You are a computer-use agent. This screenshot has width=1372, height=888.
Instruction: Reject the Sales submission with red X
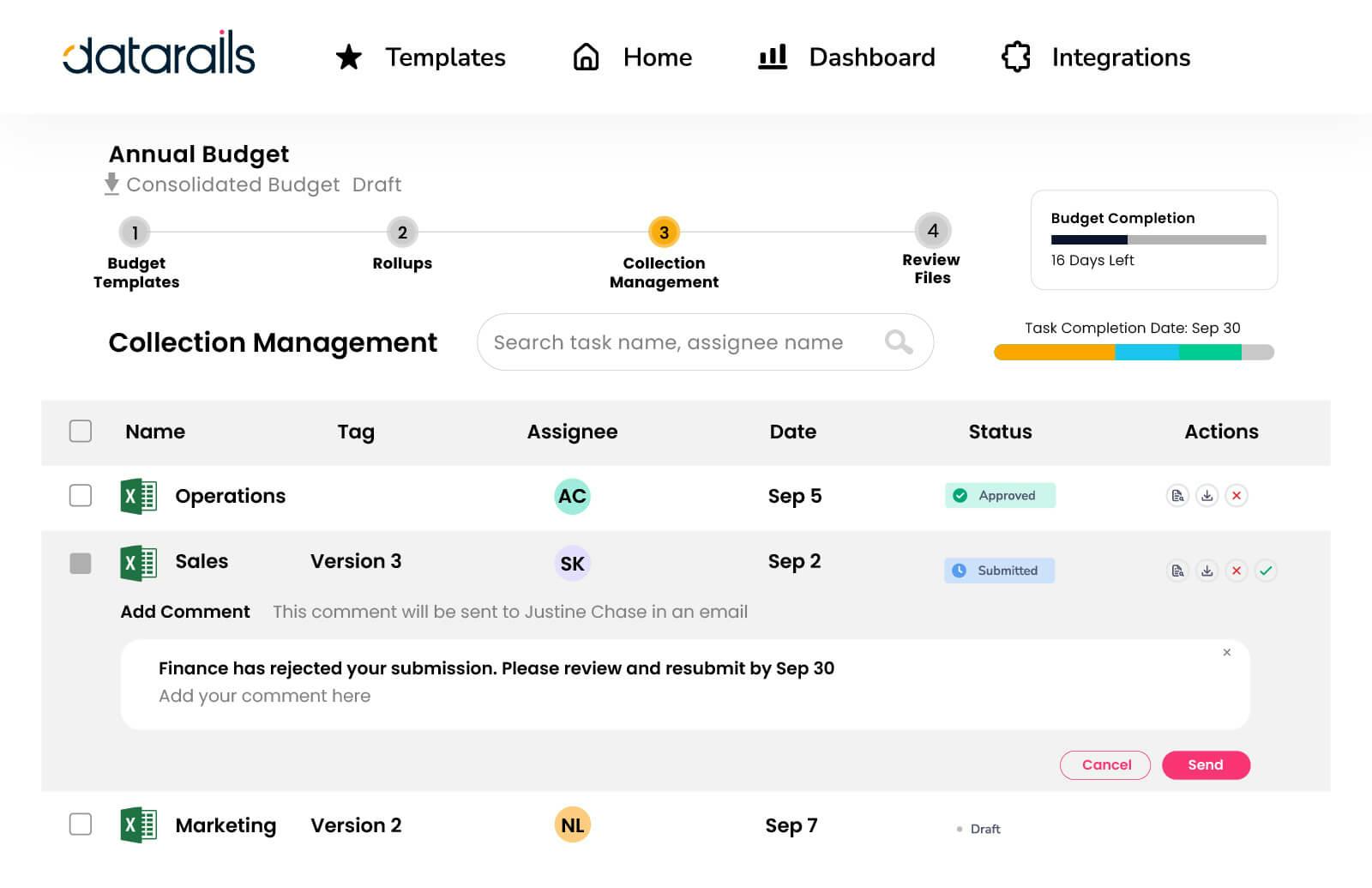[1236, 571]
